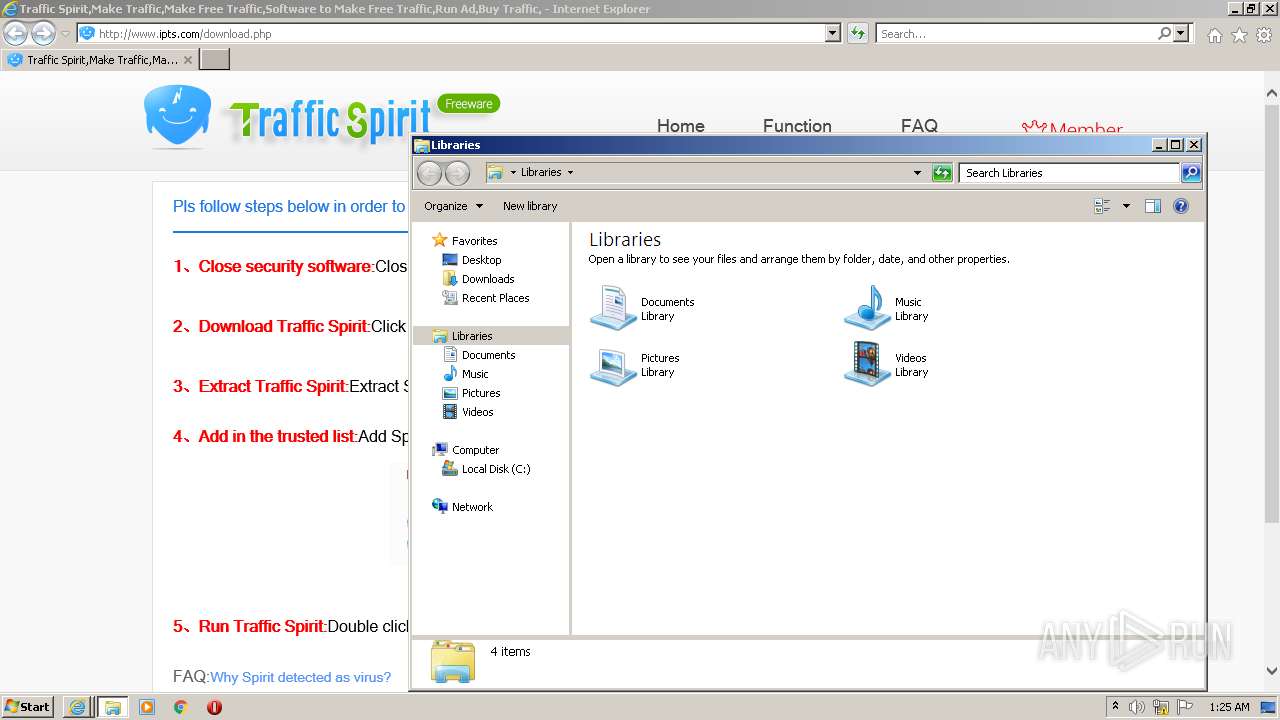Click the Traffic Spirit logo mascot
The image size is (1280, 720).
pos(178,117)
